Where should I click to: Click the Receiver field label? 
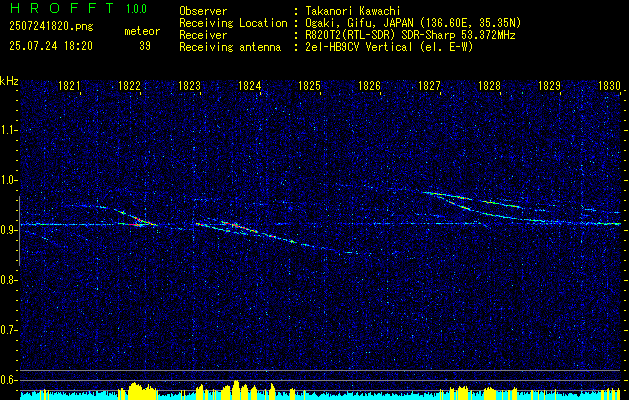tap(203, 35)
